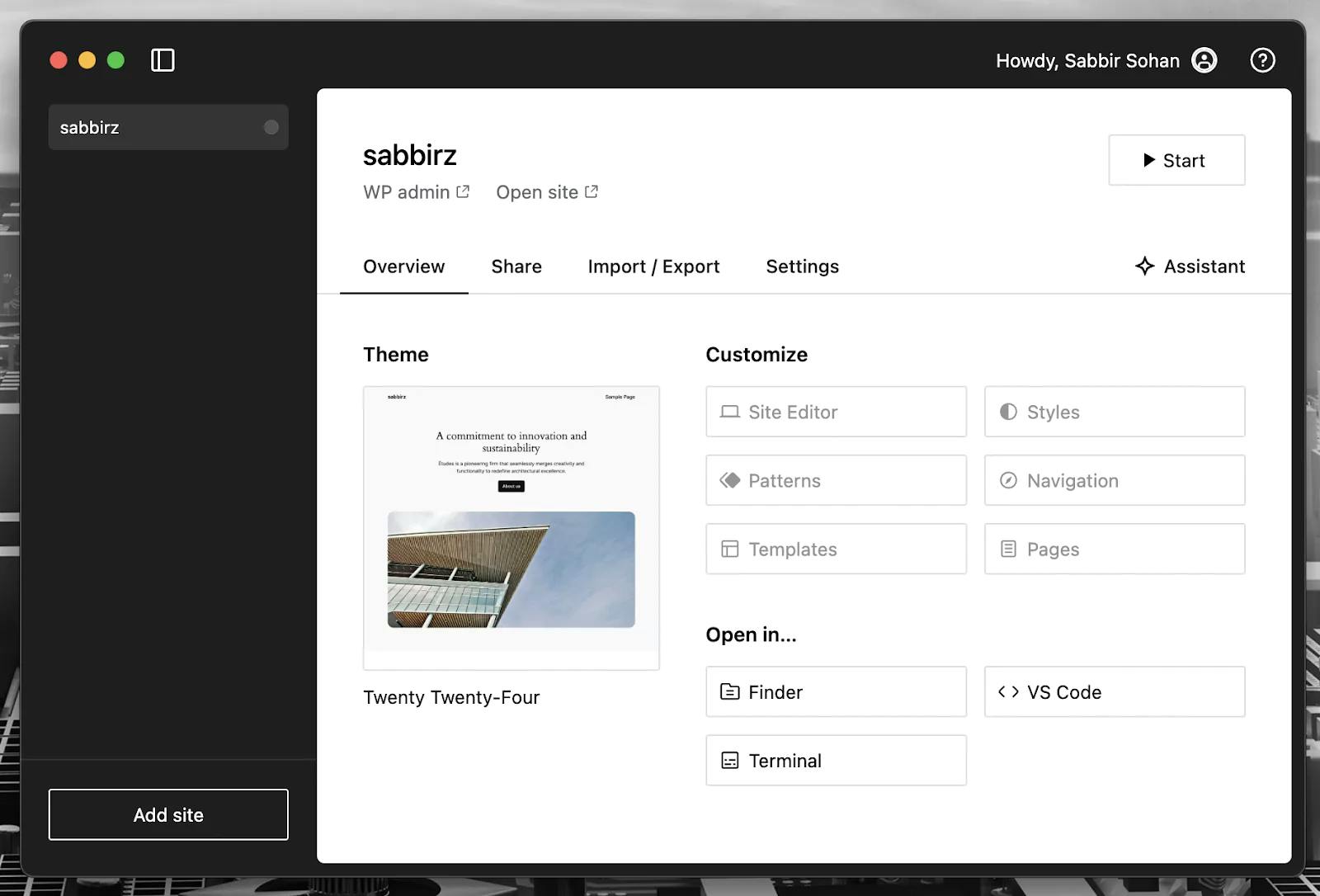
Task: Start the sabbirz site
Action: (1176, 160)
